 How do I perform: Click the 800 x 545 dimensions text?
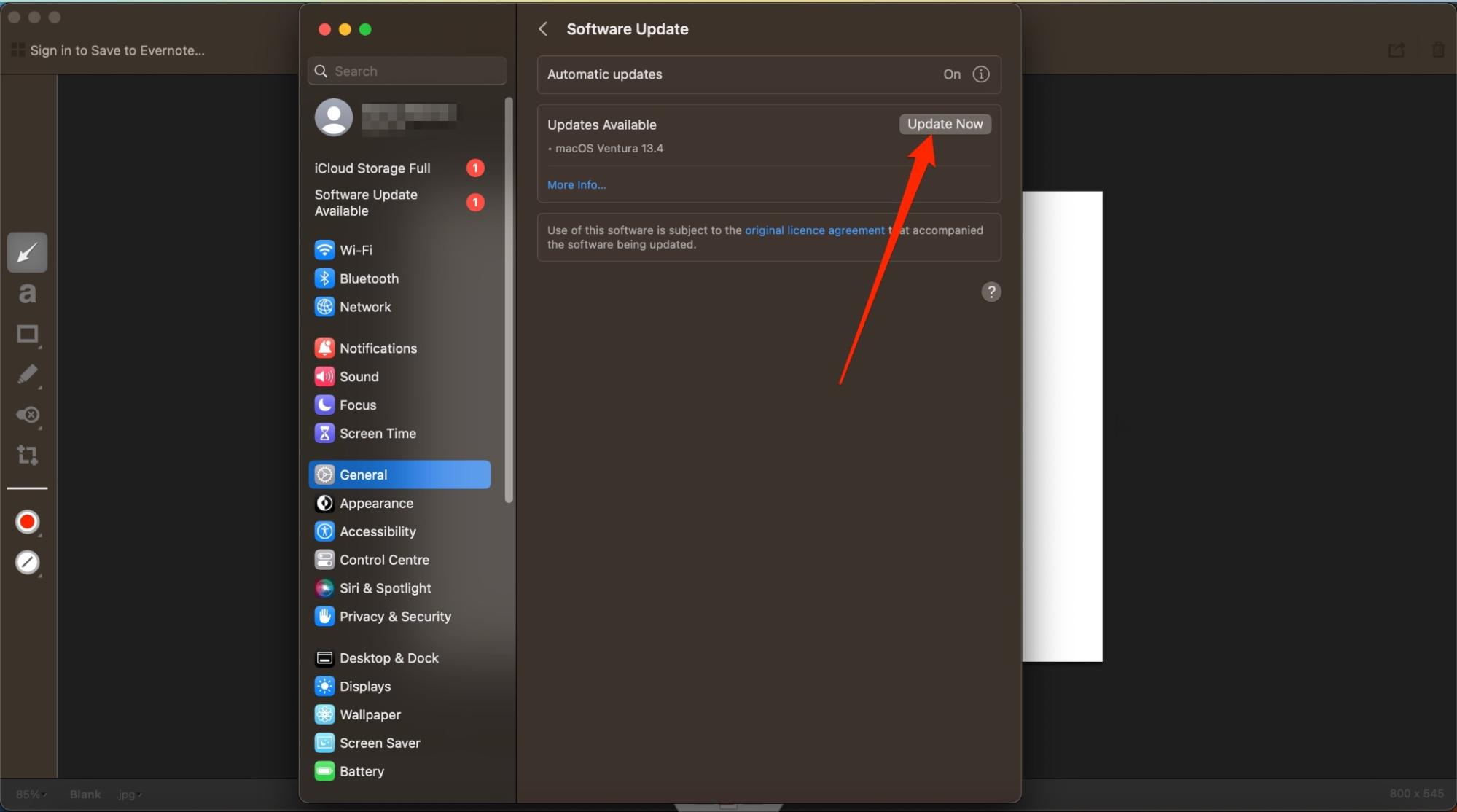pyautogui.click(x=1416, y=793)
